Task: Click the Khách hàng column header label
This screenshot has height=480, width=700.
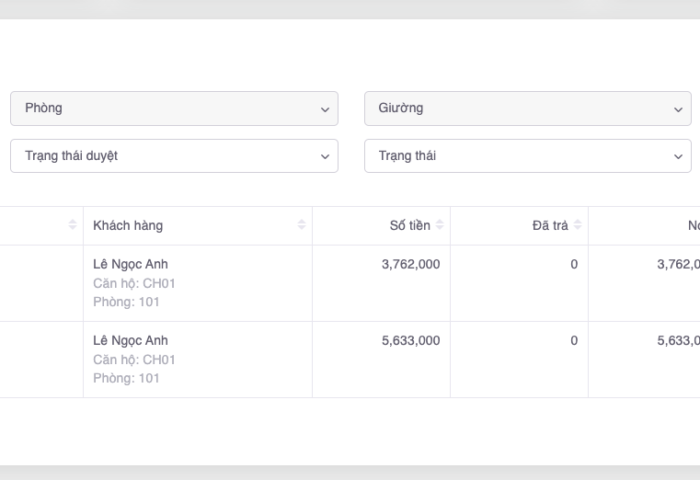Action: [x=128, y=226]
